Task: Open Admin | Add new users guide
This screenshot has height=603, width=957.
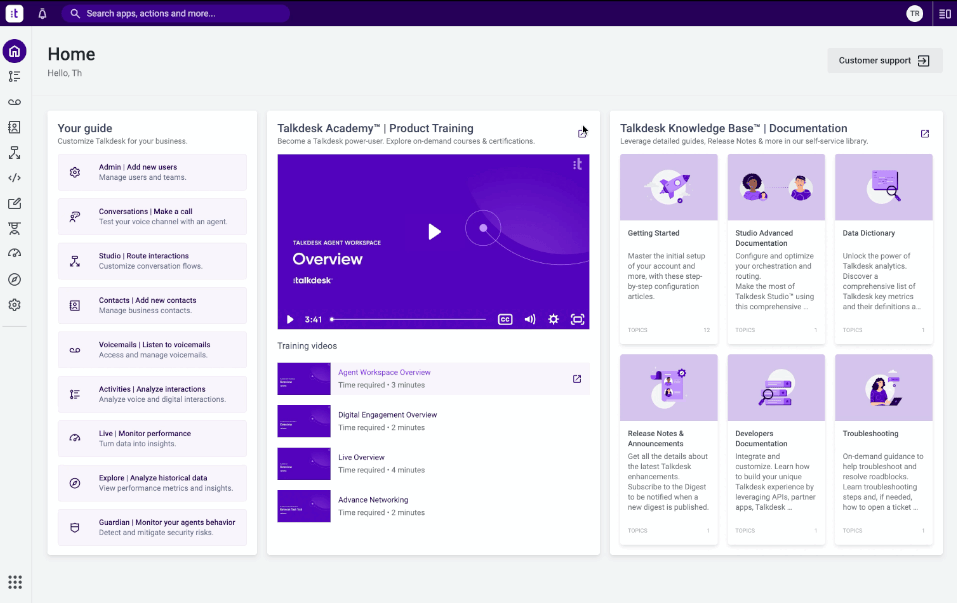Action: pyautogui.click(x=153, y=172)
